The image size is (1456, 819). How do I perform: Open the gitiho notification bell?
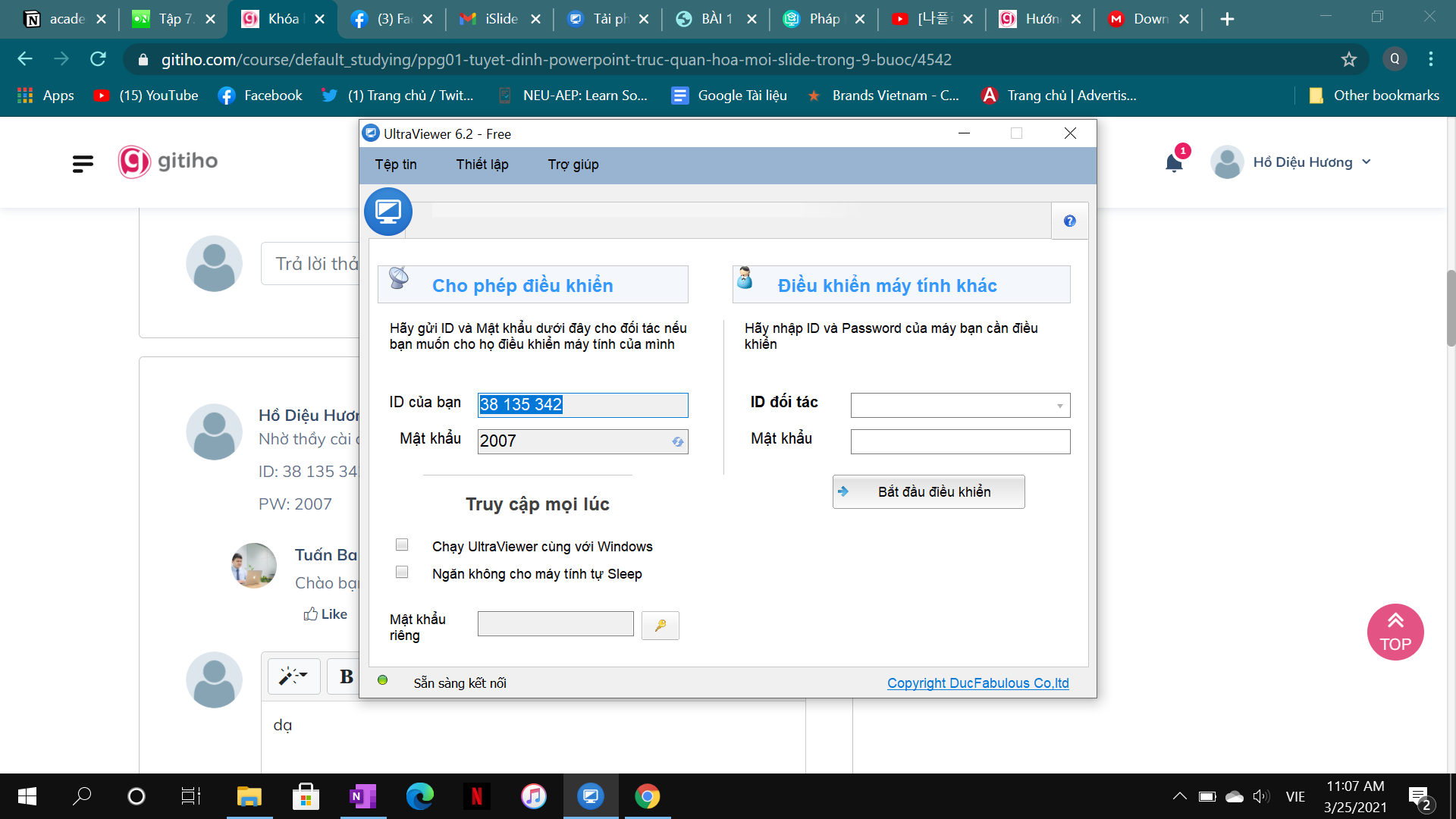coord(1174,162)
